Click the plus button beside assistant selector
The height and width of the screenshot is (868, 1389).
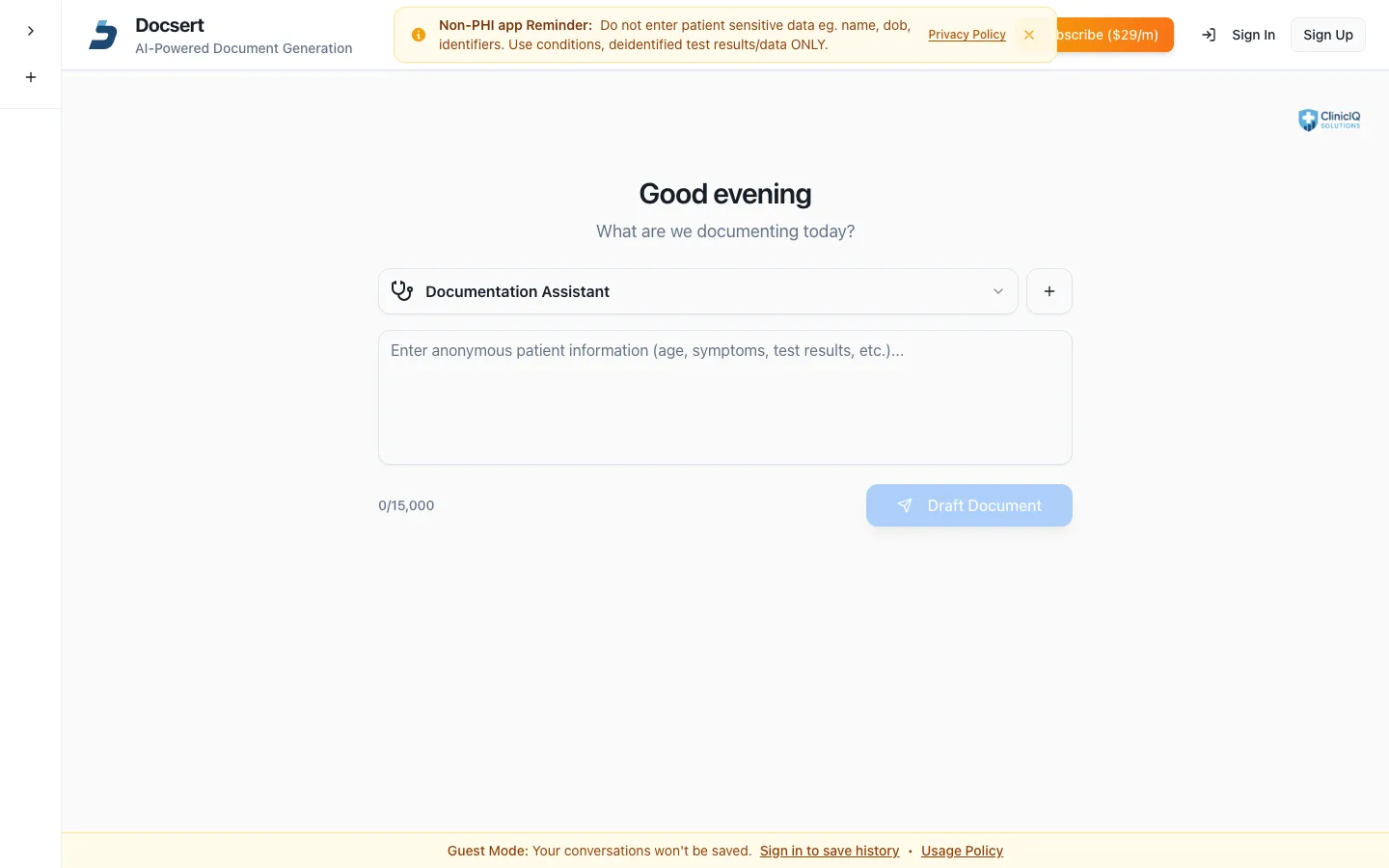coord(1049,291)
